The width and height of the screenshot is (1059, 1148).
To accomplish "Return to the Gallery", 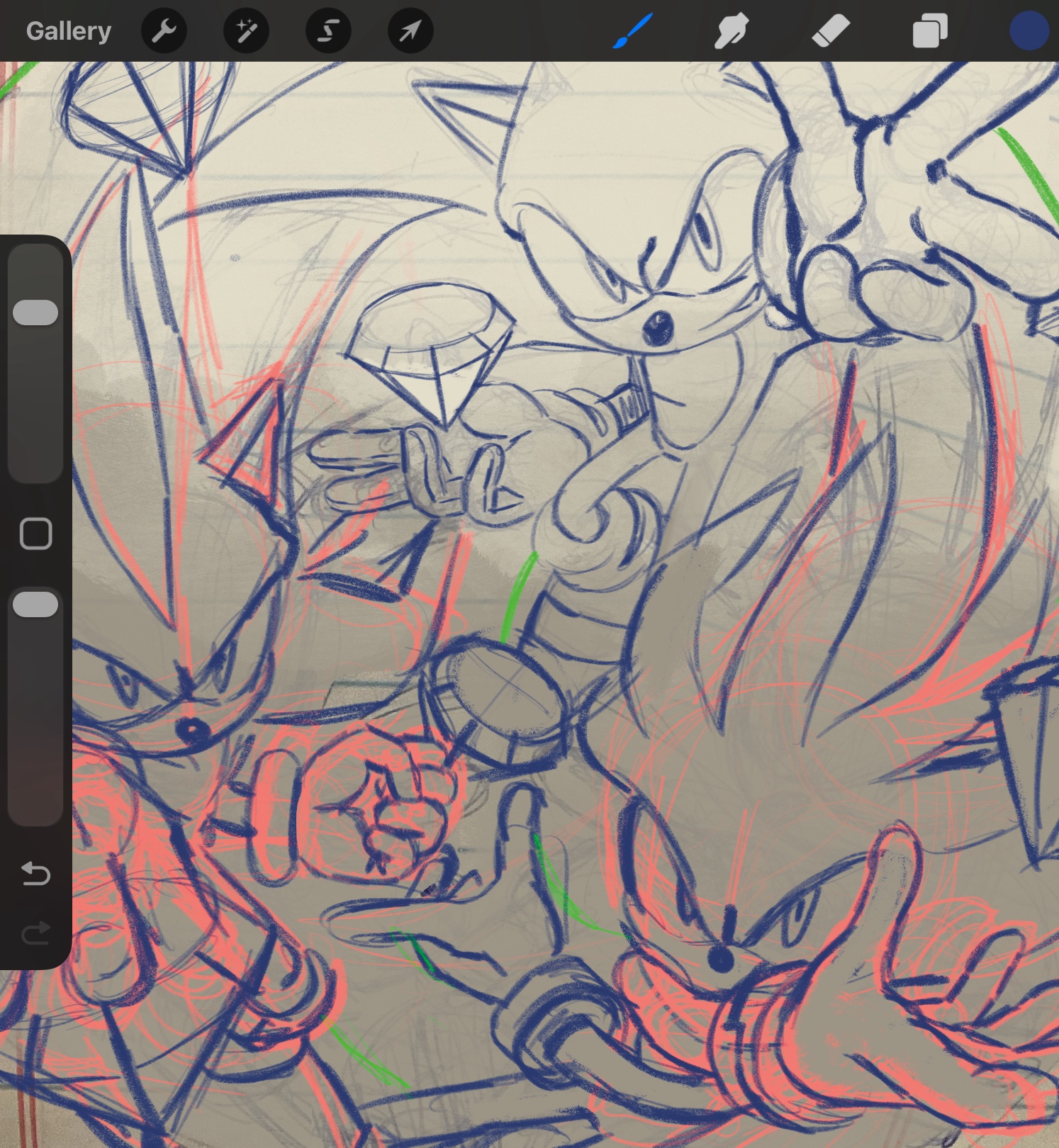I will coord(69,31).
